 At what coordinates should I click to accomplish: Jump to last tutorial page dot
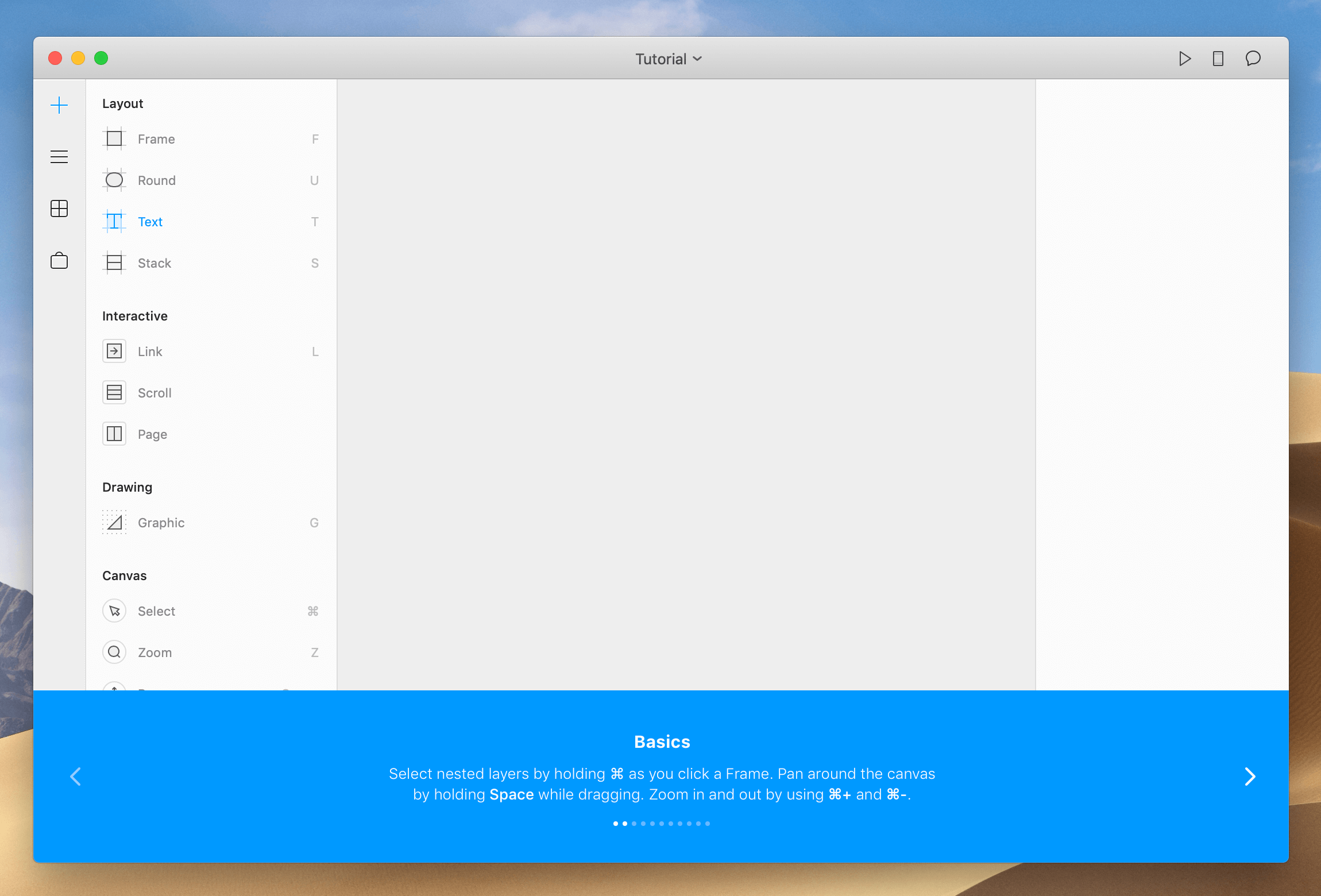tap(708, 824)
